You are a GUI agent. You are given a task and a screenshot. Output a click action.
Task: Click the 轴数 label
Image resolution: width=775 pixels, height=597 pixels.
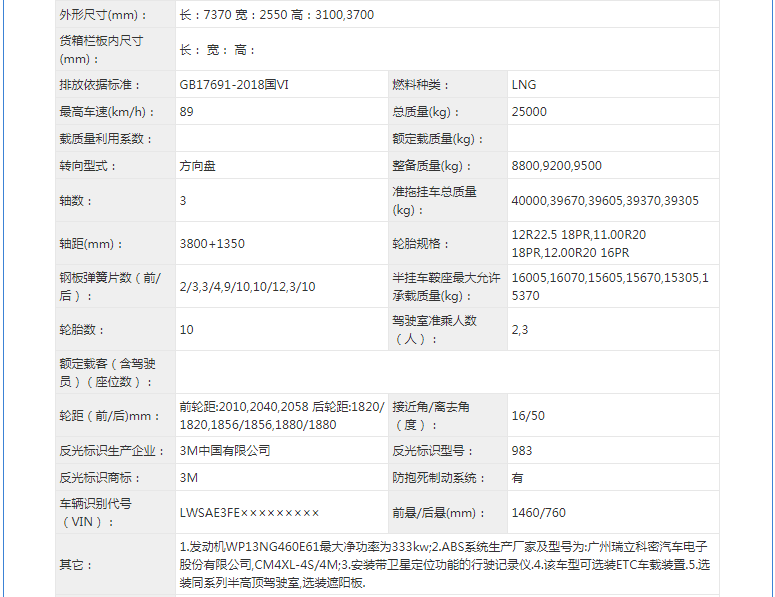[x=76, y=201]
